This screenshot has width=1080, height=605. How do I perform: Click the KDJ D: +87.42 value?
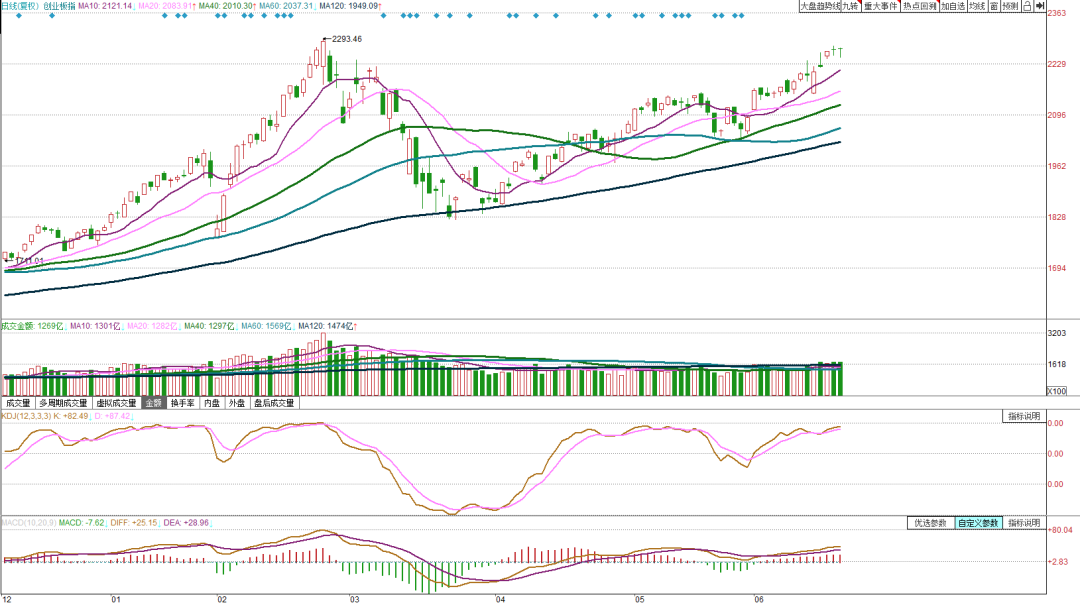[112, 416]
